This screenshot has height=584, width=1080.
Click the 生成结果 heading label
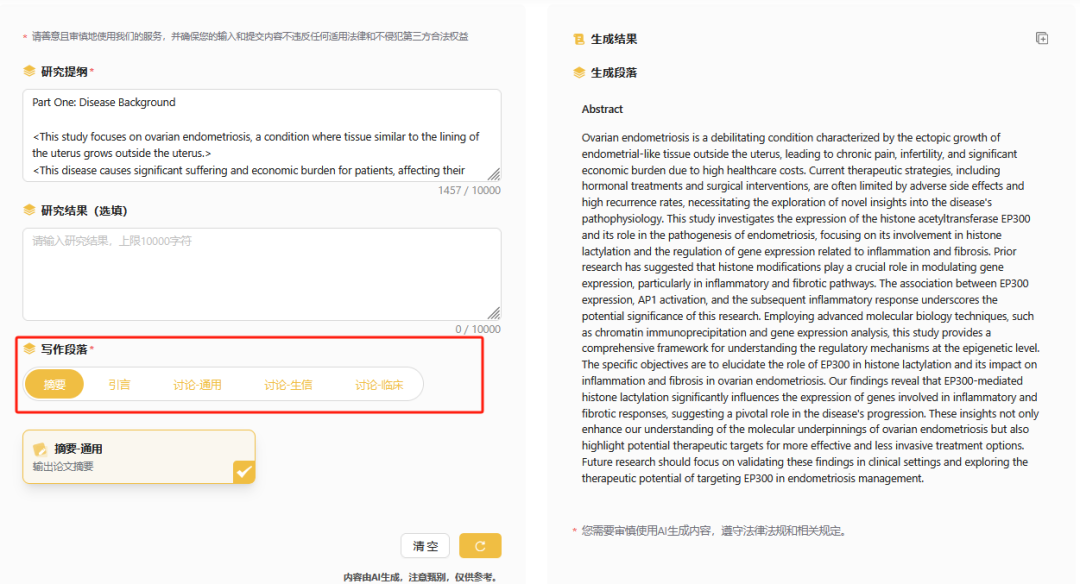(x=614, y=39)
